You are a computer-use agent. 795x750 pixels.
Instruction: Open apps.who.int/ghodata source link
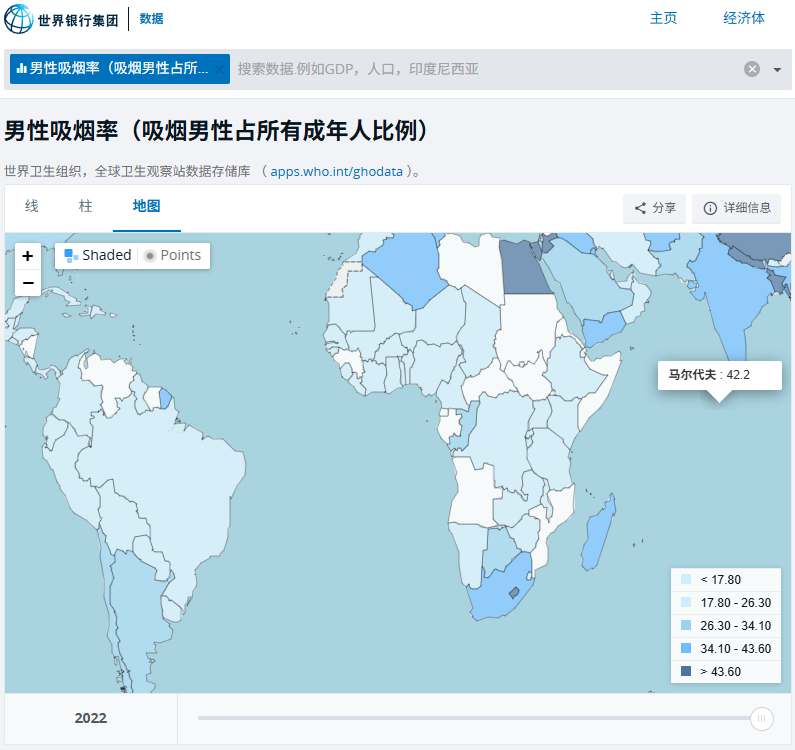point(337,171)
